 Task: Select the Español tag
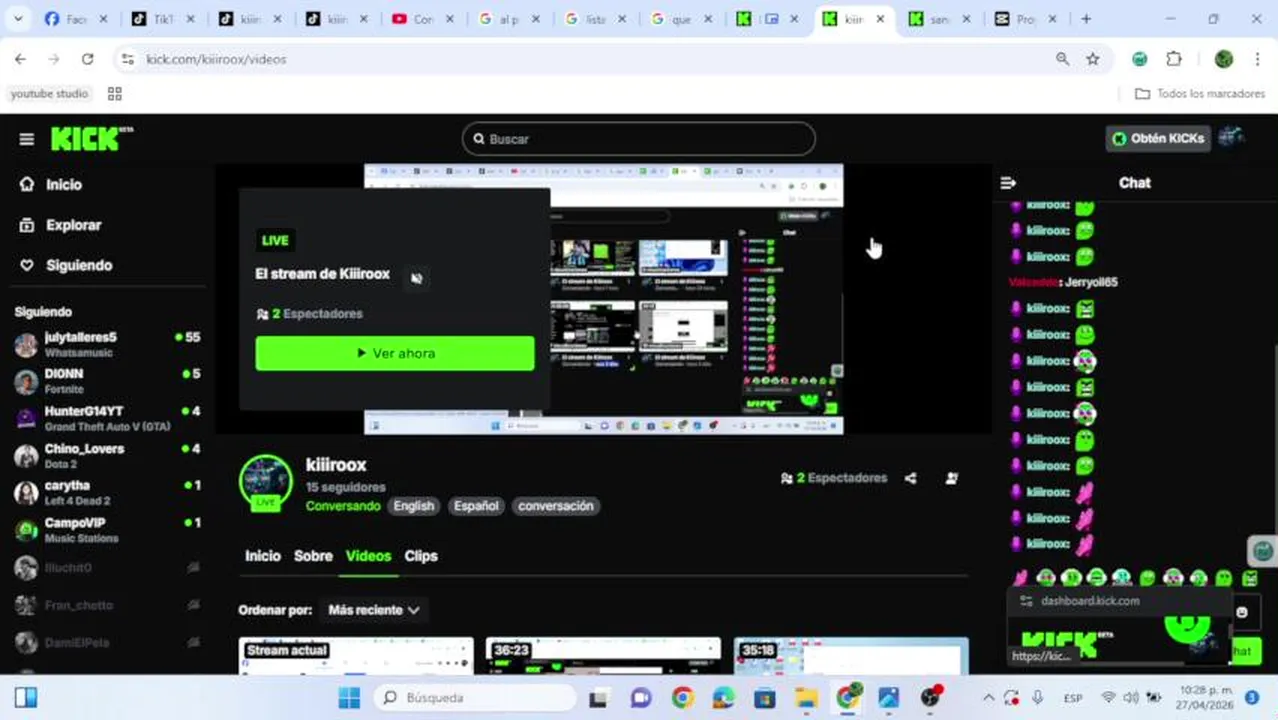476,506
